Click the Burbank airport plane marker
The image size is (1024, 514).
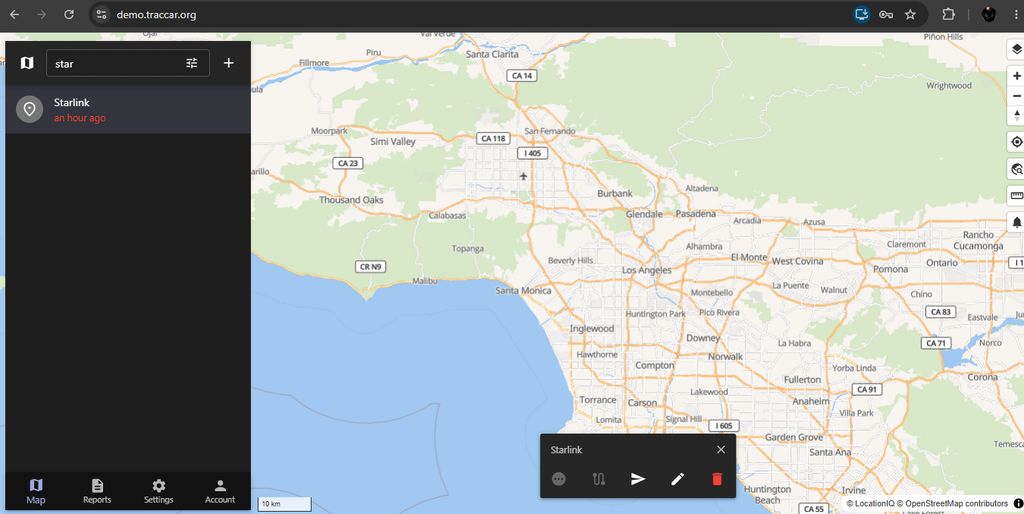point(523,176)
